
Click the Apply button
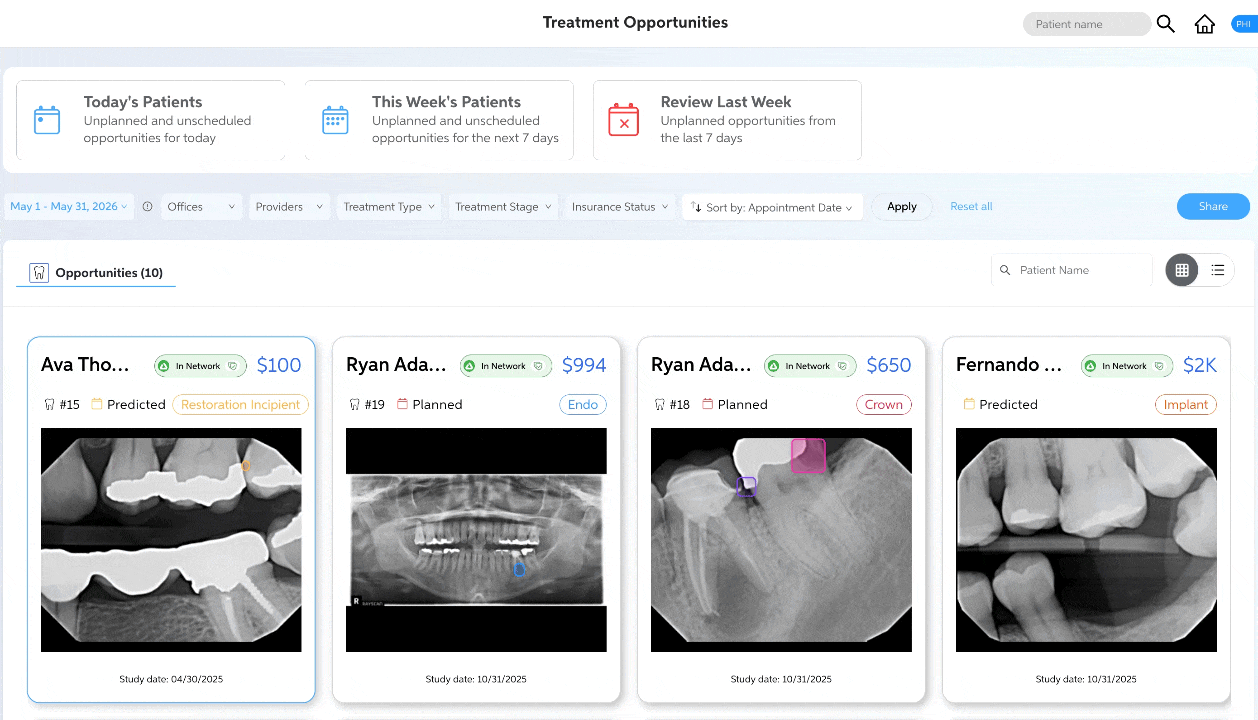pos(902,207)
